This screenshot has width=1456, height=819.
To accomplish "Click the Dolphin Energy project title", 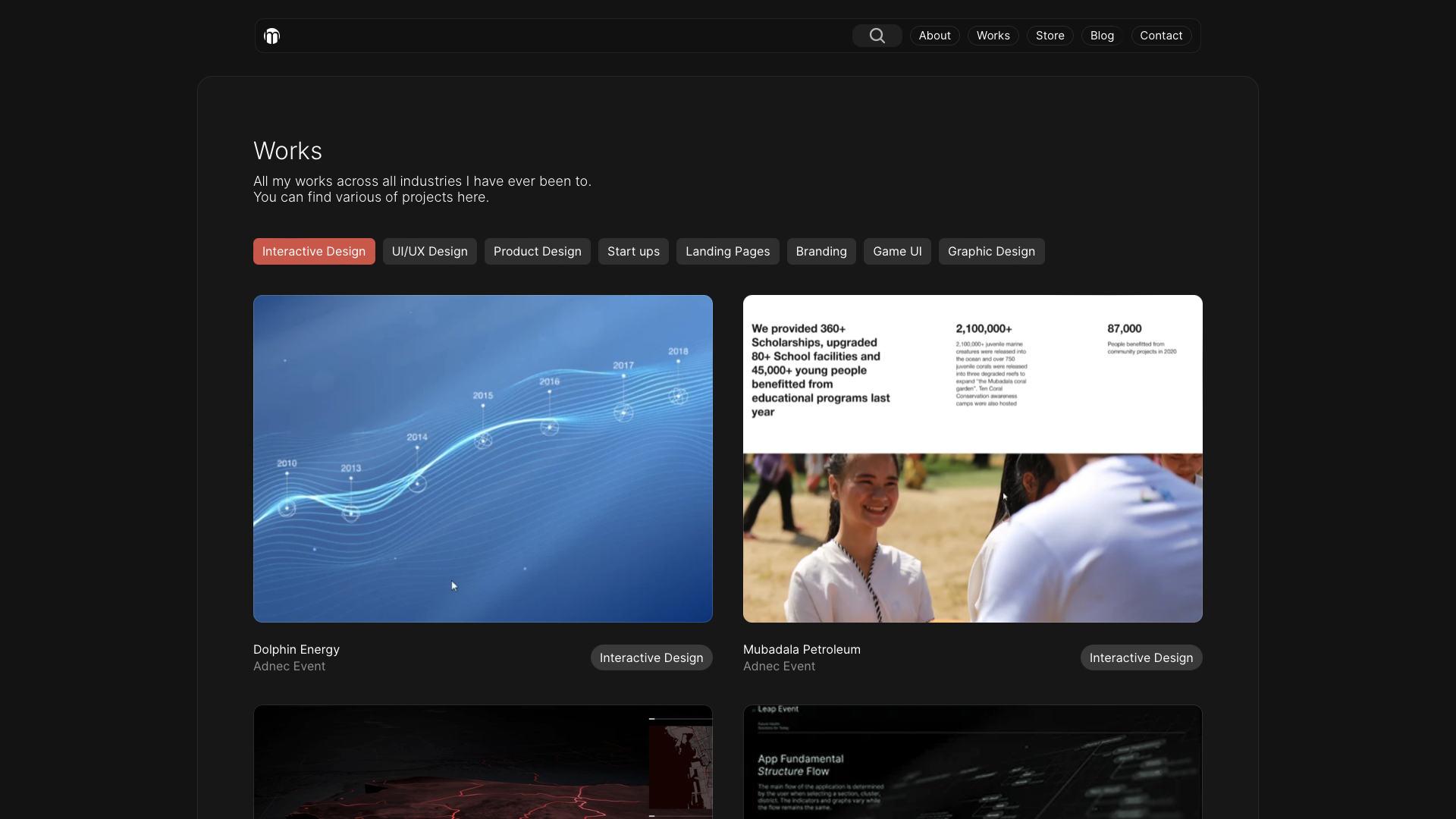I will tap(297, 650).
